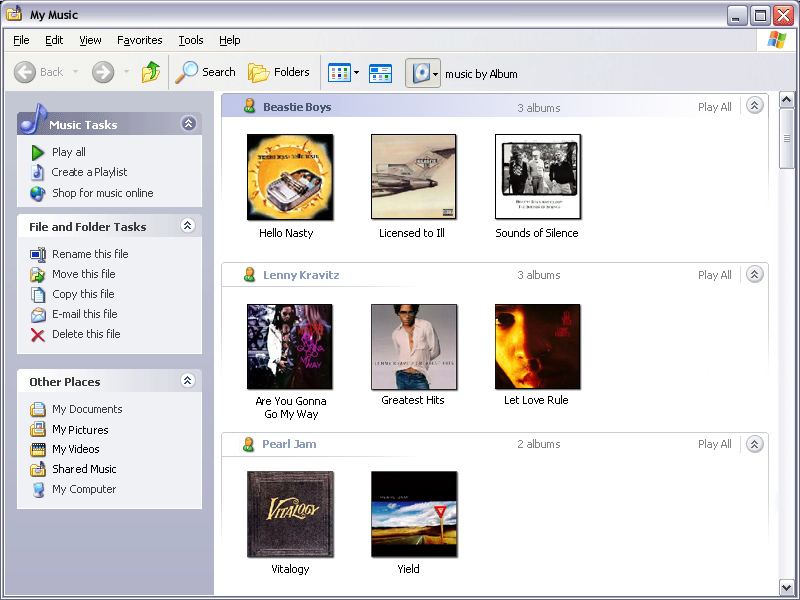This screenshot has width=800, height=600.
Task: Open the Views dropdown arrow
Action: pos(356,72)
